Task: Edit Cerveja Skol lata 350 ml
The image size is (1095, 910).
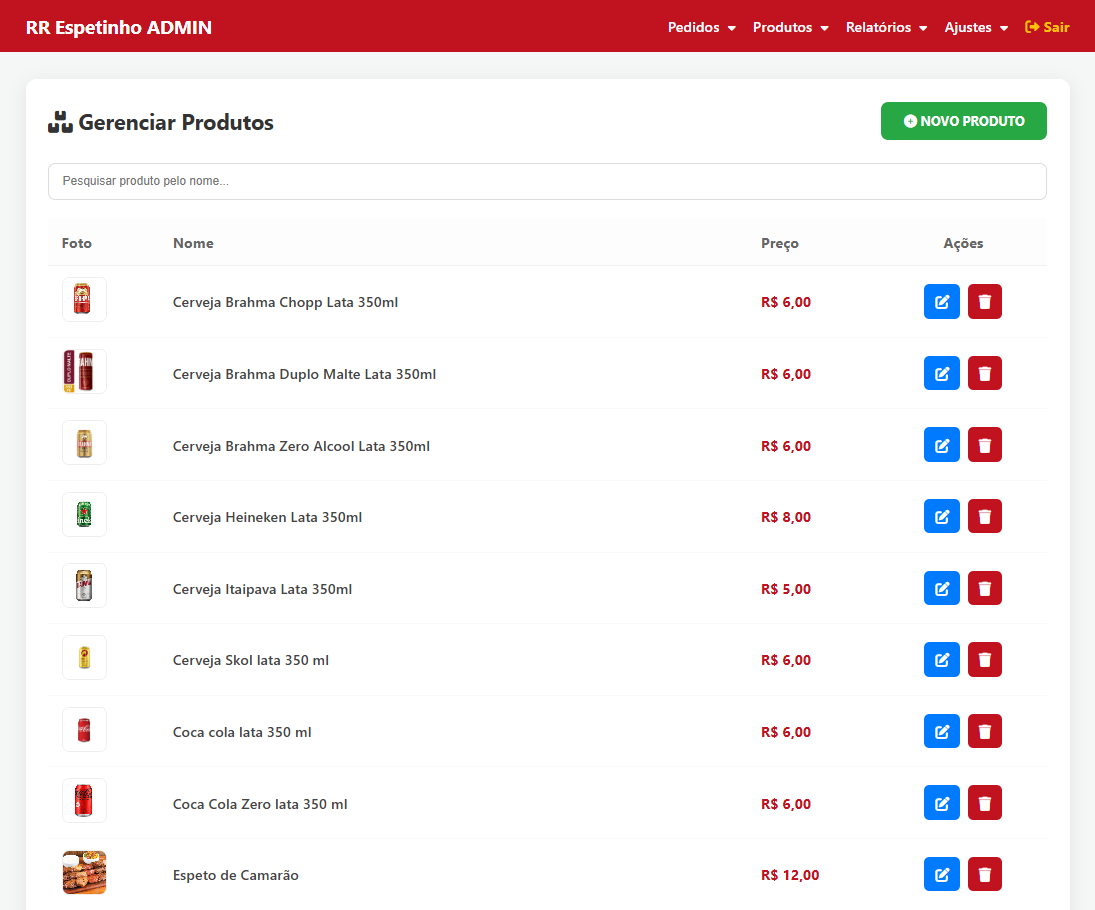Action: click(x=941, y=660)
